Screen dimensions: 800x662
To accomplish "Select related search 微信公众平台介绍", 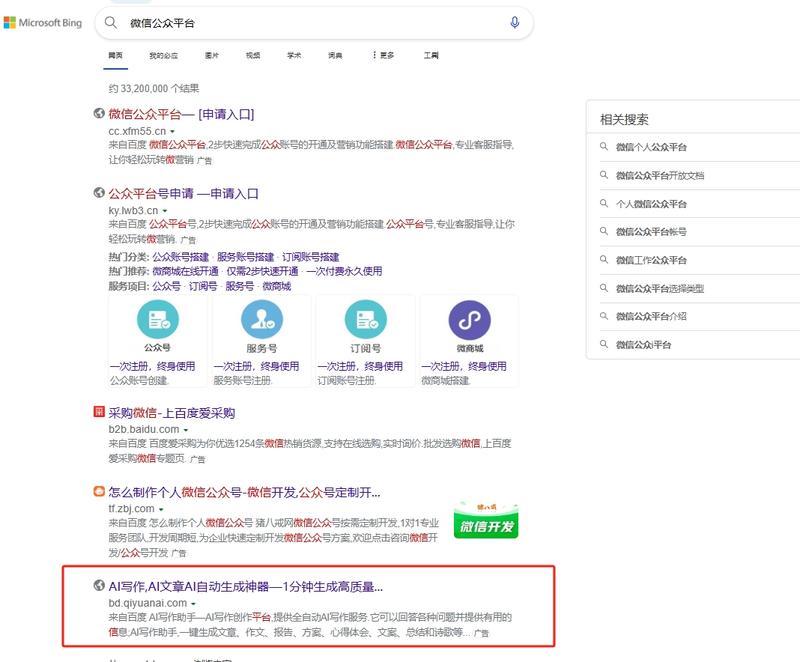I will 651,316.
